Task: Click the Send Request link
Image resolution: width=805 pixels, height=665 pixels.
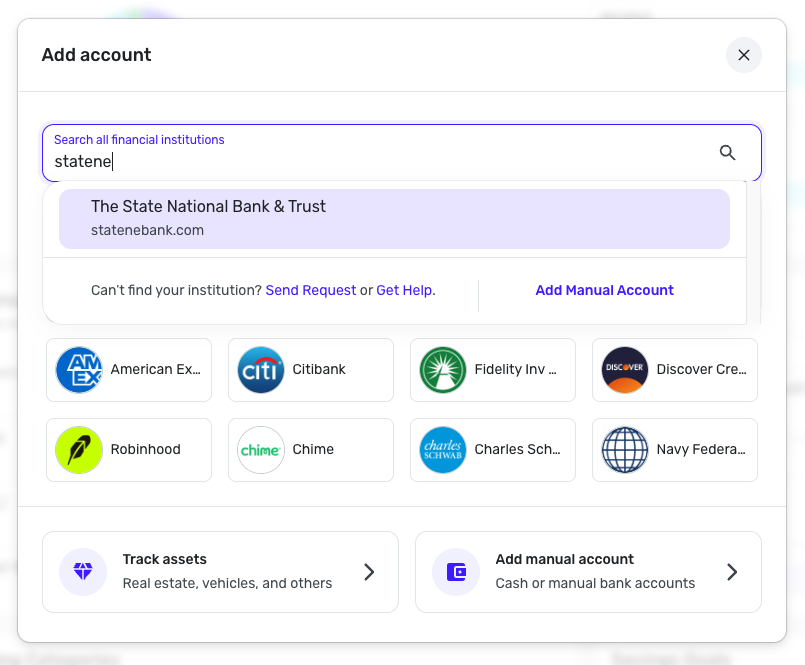Action: coord(310,290)
